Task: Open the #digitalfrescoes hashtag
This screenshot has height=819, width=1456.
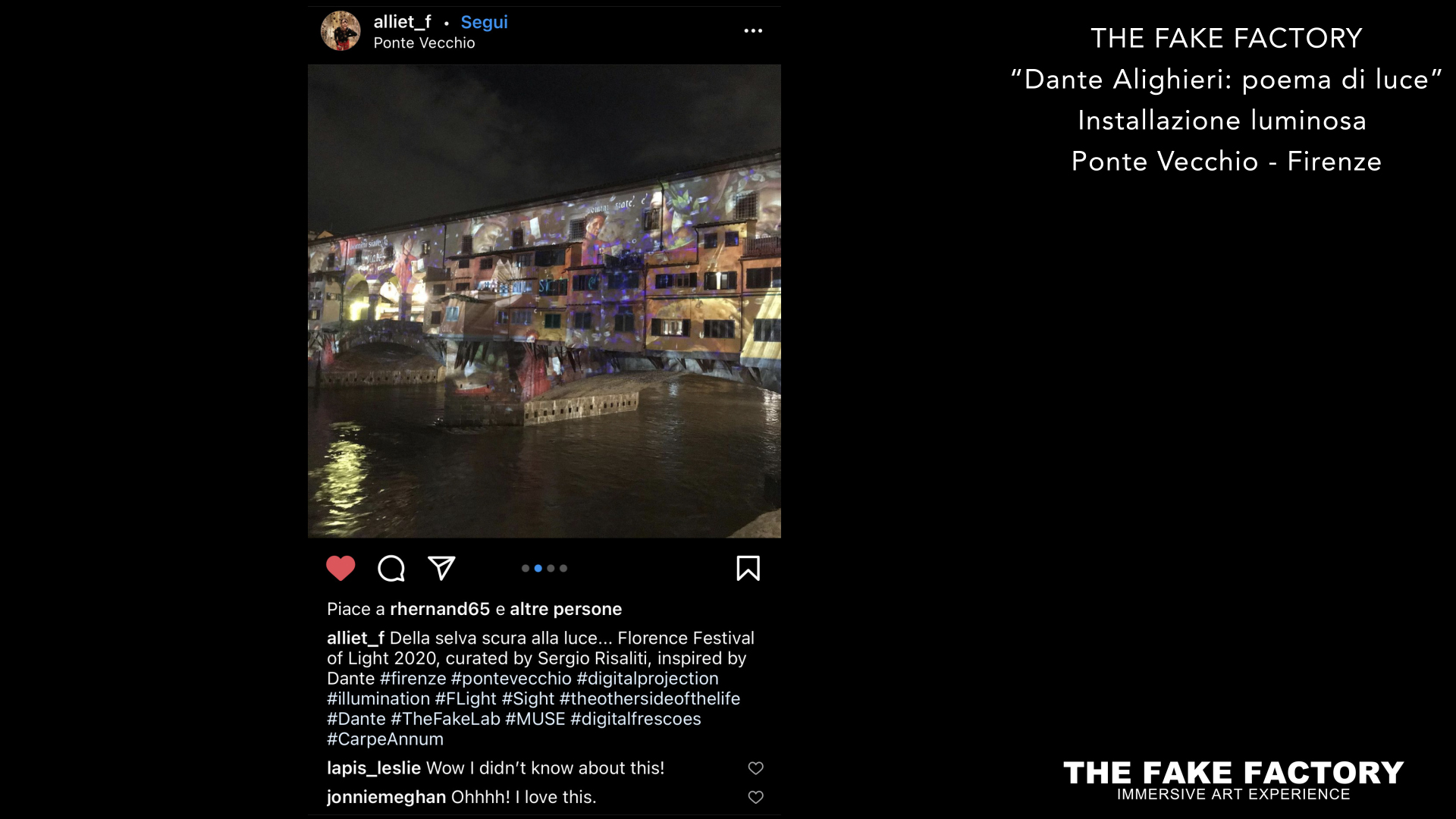Action: tap(635, 719)
